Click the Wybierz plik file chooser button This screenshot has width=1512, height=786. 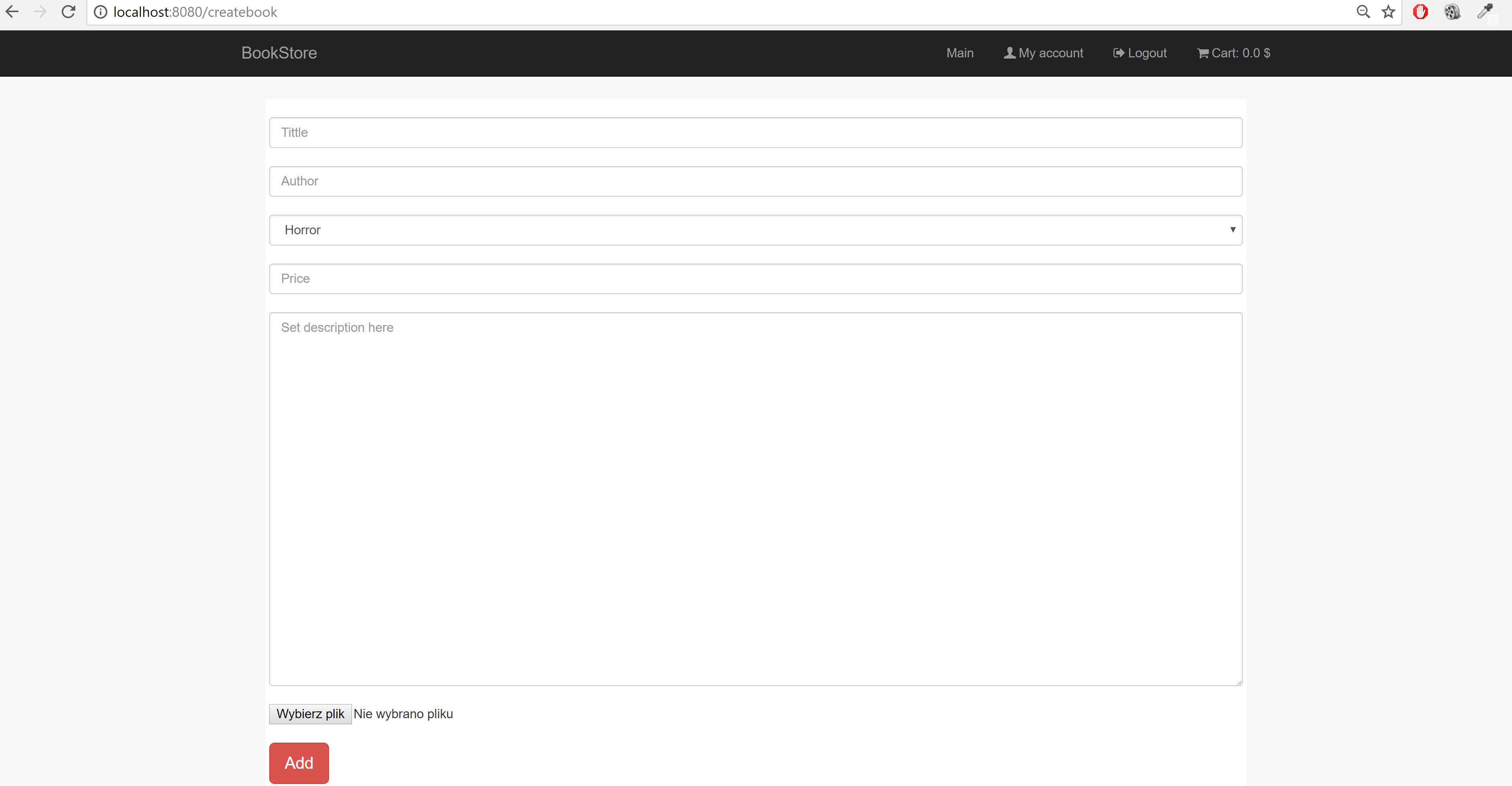(310, 713)
